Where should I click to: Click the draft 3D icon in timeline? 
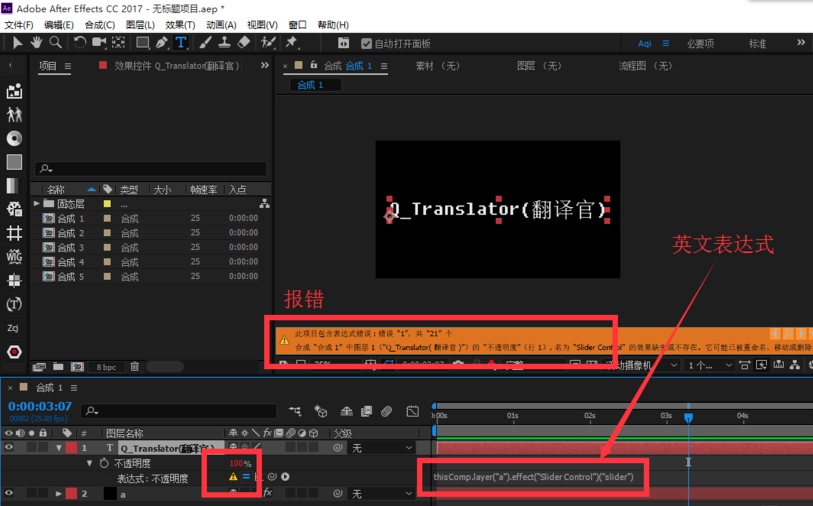pyautogui.click(x=320, y=411)
